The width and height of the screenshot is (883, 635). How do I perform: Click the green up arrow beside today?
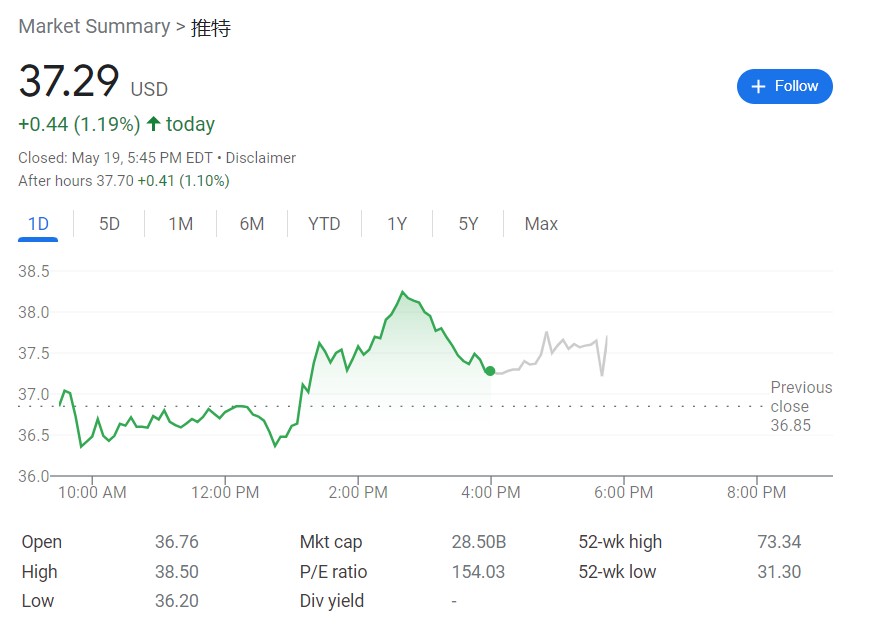[x=153, y=124]
